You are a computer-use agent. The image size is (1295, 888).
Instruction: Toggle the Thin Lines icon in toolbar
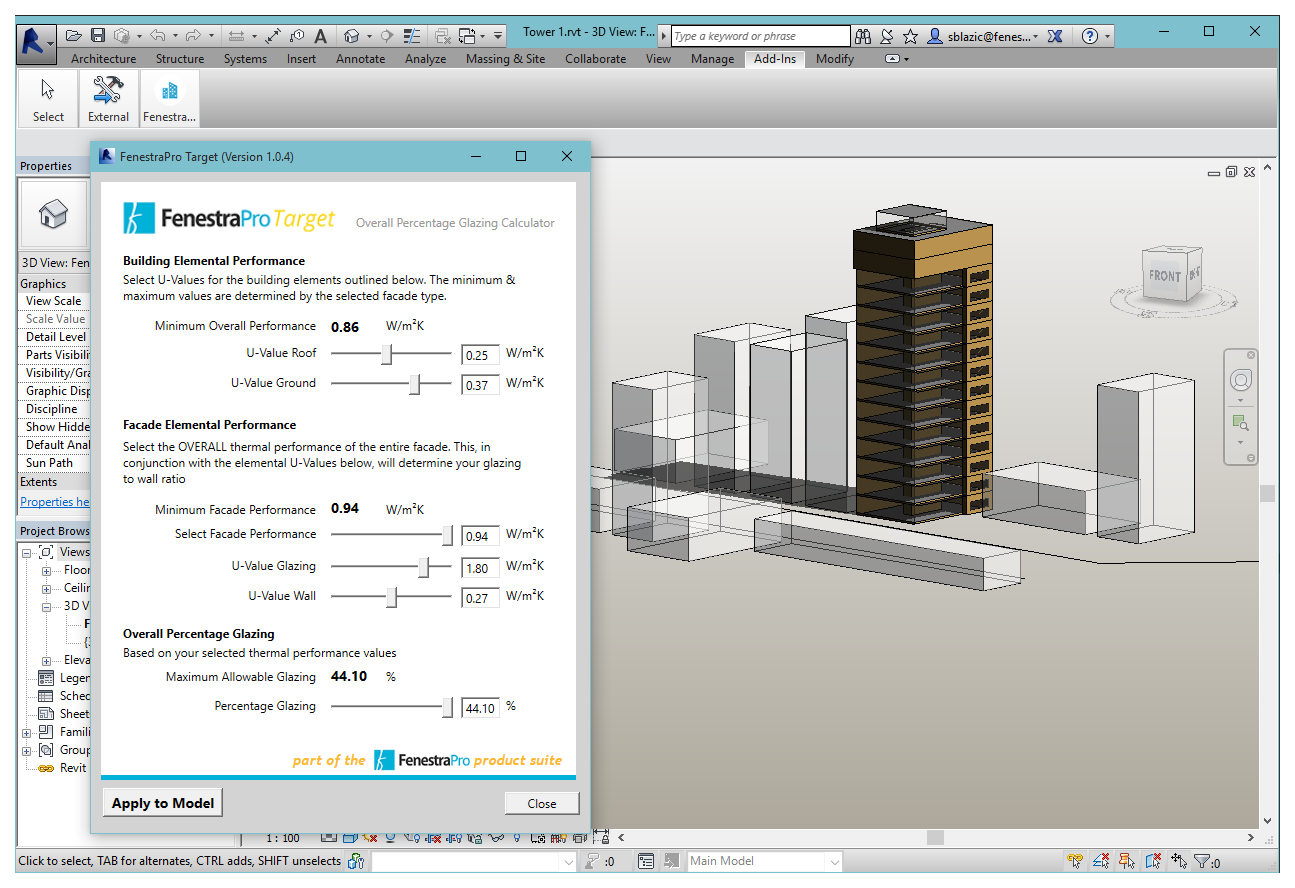(x=411, y=36)
